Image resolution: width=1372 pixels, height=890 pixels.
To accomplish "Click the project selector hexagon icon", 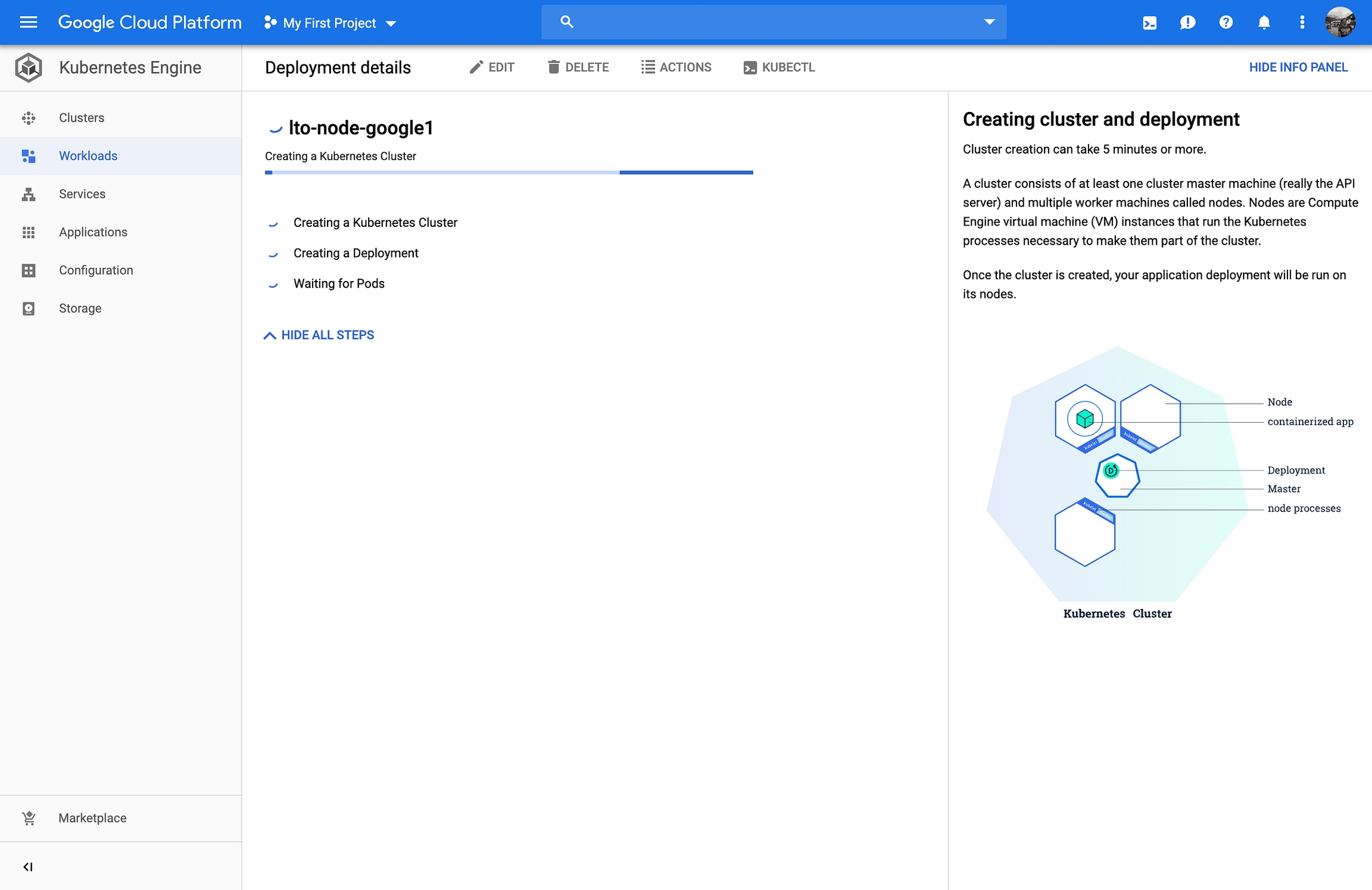I will tap(270, 23).
